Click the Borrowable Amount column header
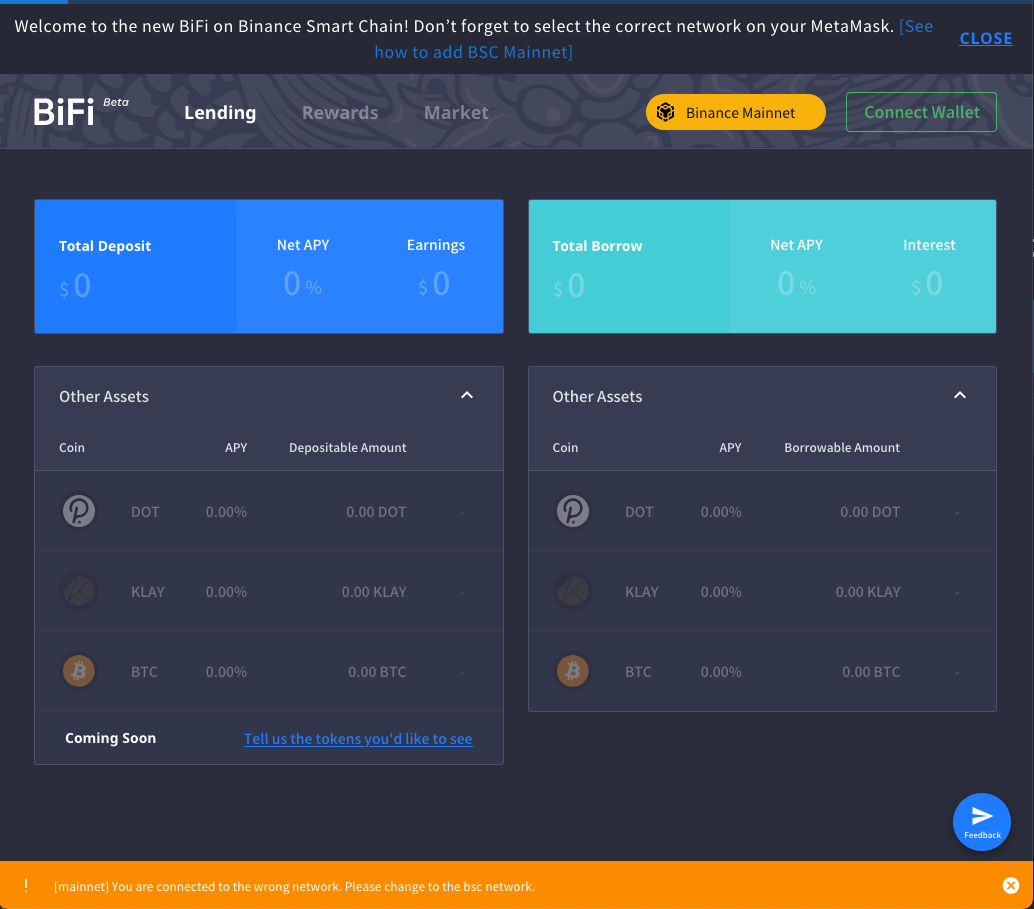1034x909 pixels. 841,447
